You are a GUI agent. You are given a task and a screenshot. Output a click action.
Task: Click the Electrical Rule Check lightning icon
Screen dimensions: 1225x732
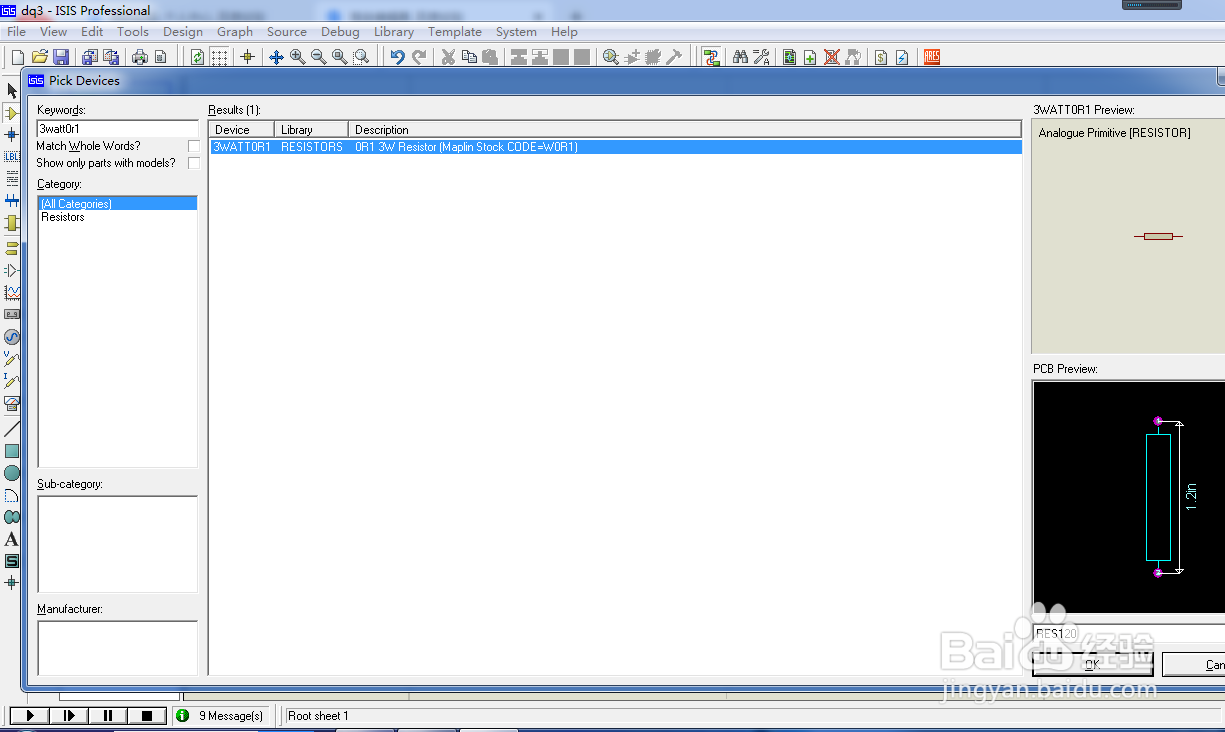pyautogui.click(x=901, y=57)
